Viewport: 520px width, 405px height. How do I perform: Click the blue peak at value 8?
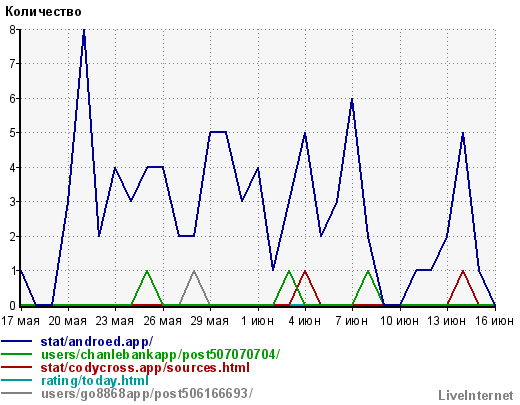tap(84, 31)
